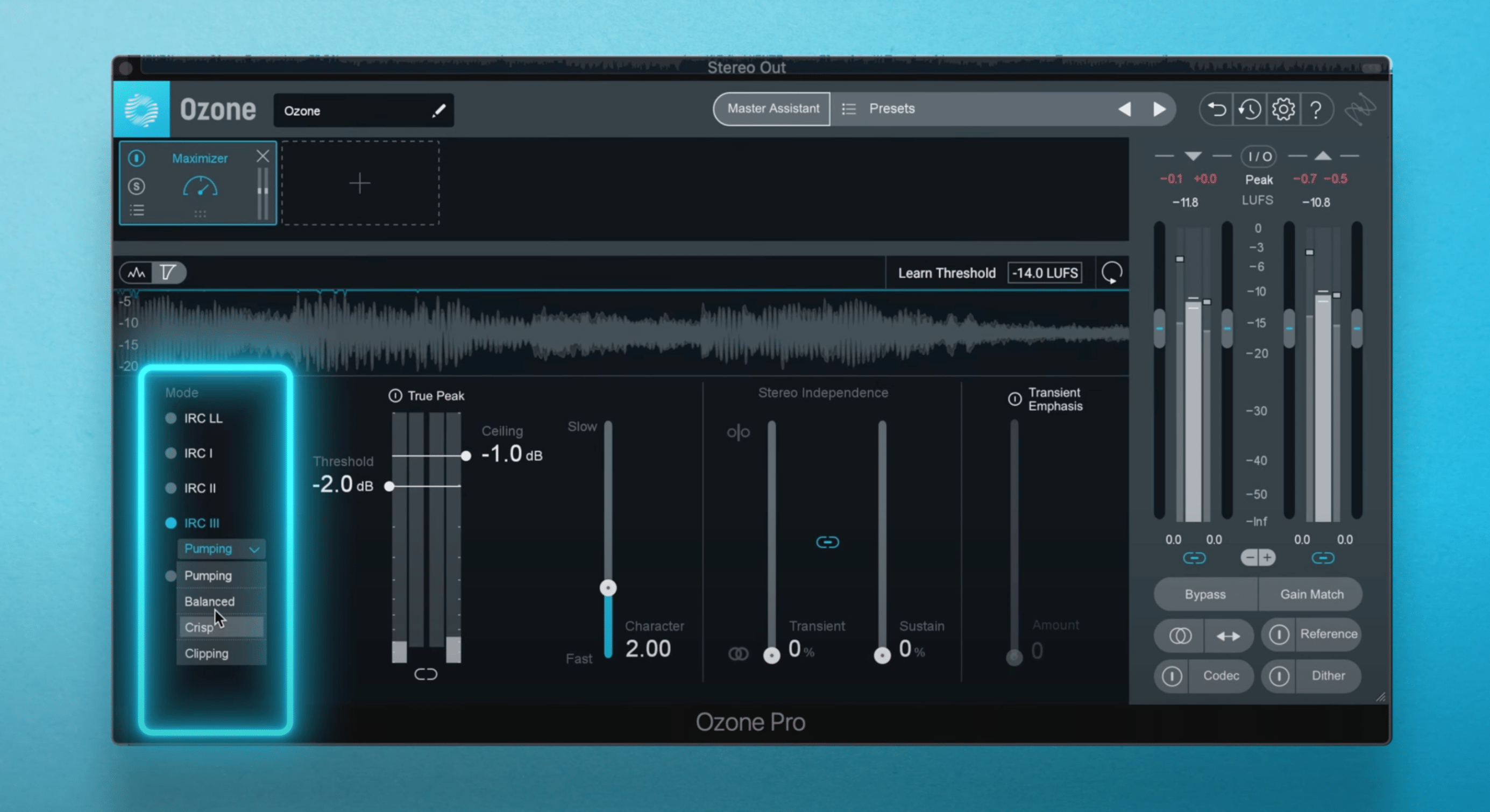The height and width of the screenshot is (812, 1490).
Task: Click the Character slider handle
Action: [x=608, y=588]
